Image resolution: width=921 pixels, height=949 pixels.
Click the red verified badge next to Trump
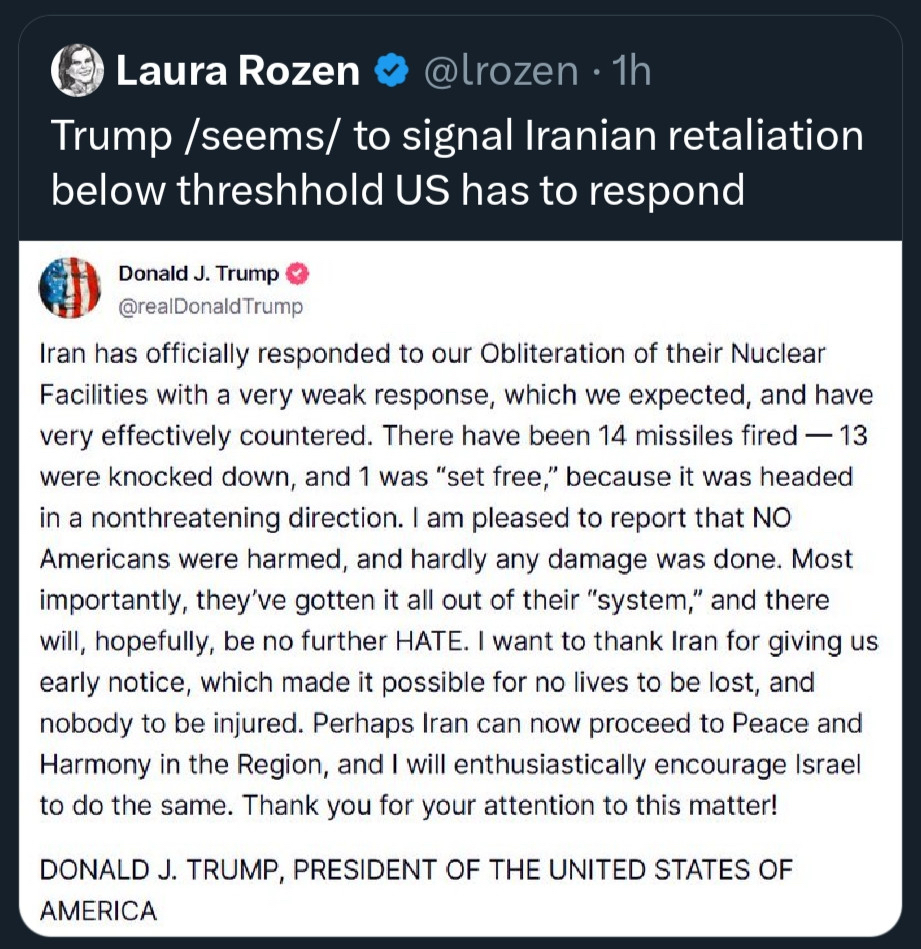pos(298,274)
